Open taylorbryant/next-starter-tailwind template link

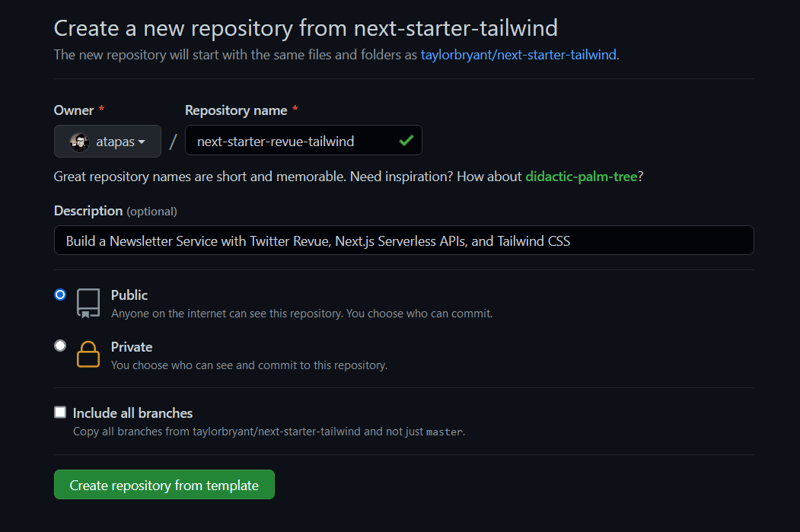pos(518,55)
